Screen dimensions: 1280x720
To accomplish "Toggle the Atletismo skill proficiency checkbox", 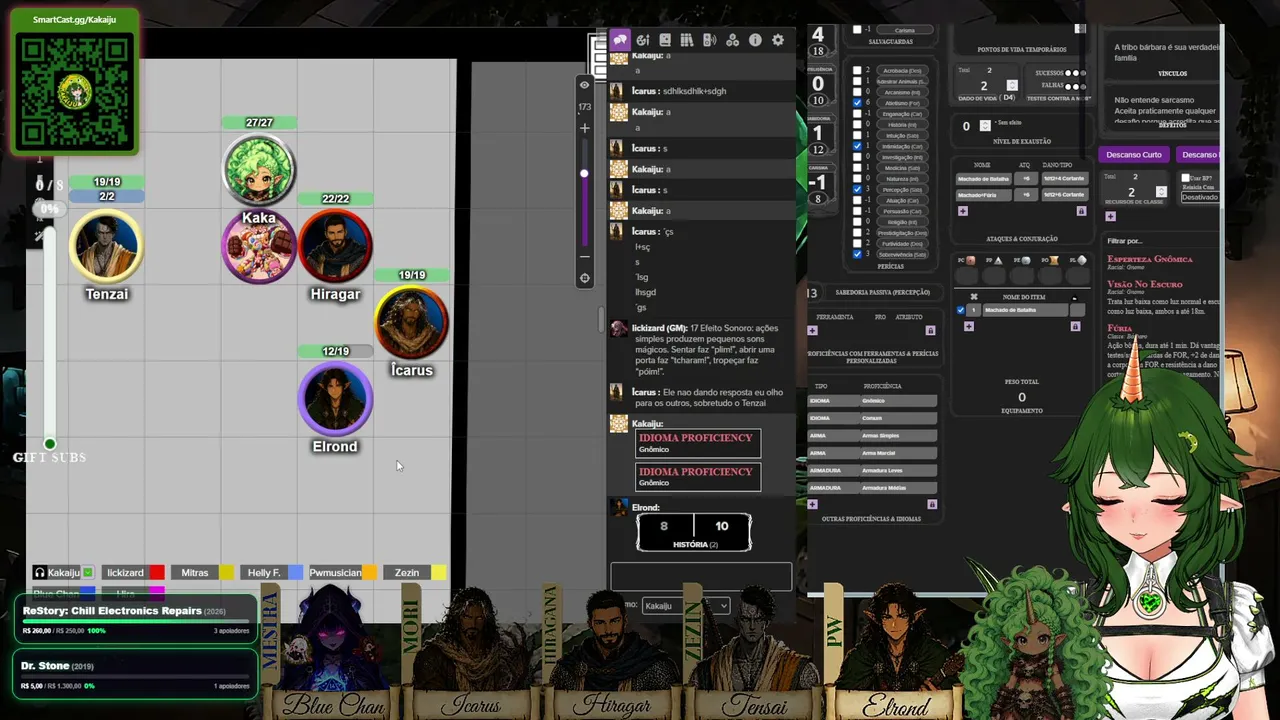I will pos(857,103).
